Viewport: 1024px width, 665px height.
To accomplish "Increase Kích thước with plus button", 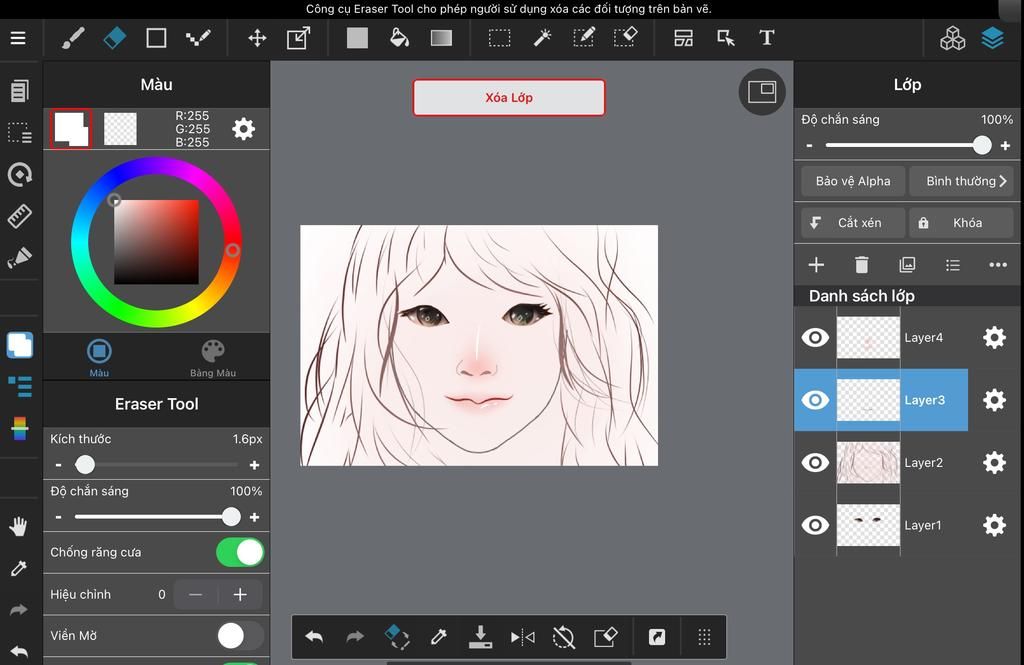I will tap(255, 465).
